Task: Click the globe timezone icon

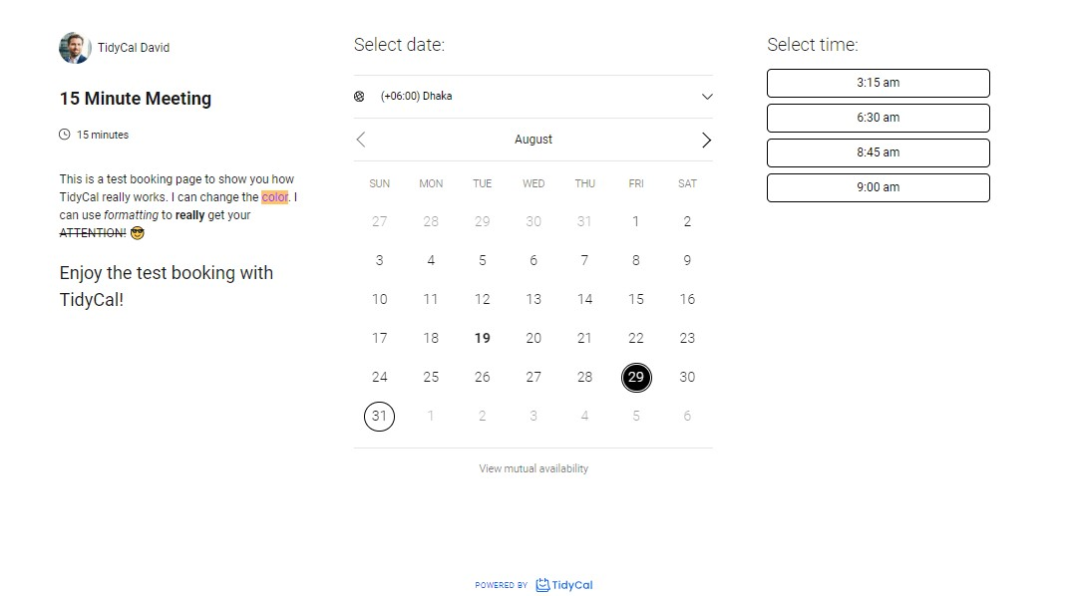Action: [360, 97]
